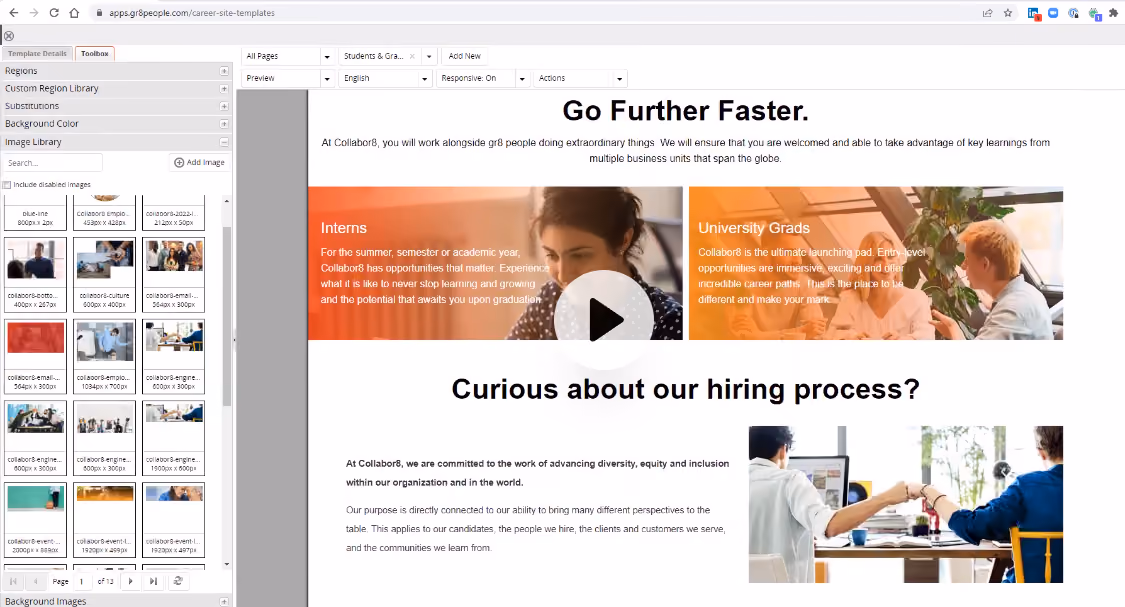The image size is (1125, 607).
Task: Open the Interns card
Action: 495,263
